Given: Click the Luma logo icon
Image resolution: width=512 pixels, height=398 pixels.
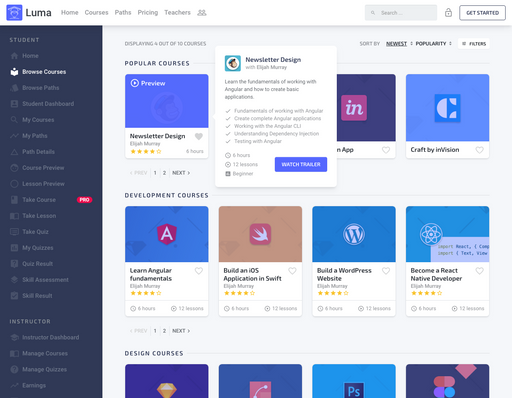Looking at the screenshot, I should (14, 13).
